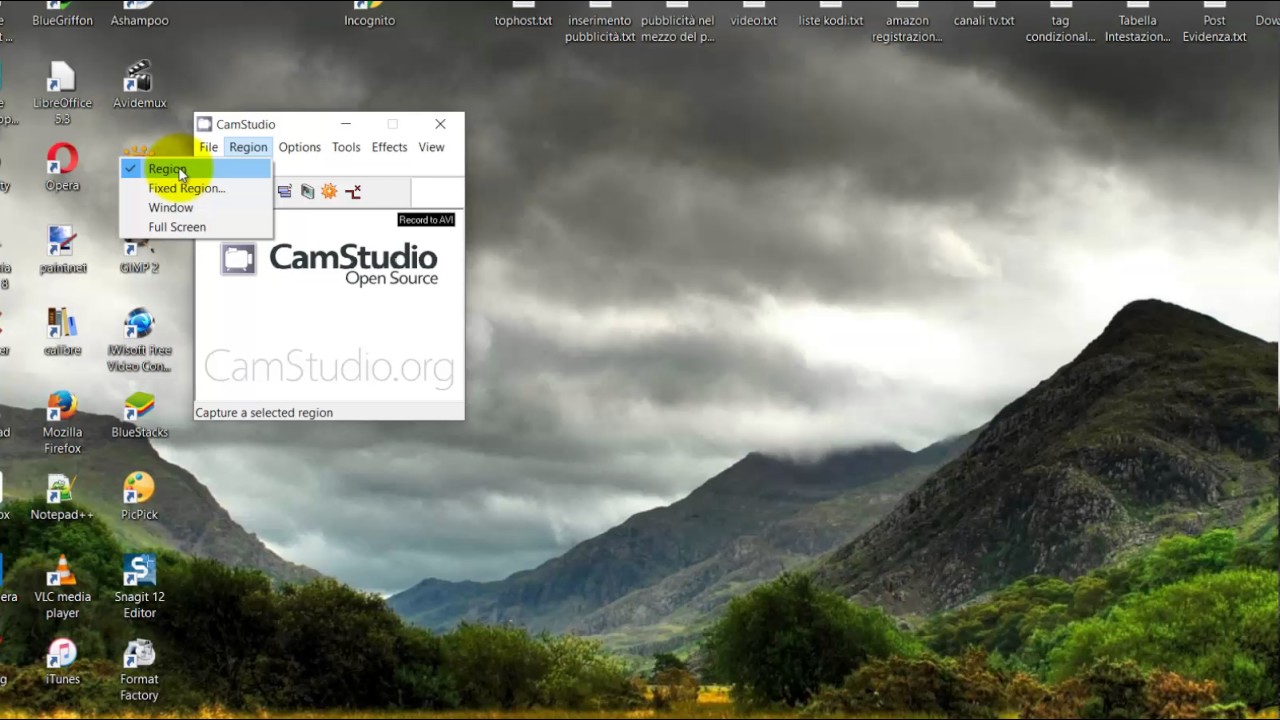
Task: Select the BlueGriffon desktop shortcut label
Action: click(62, 20)
